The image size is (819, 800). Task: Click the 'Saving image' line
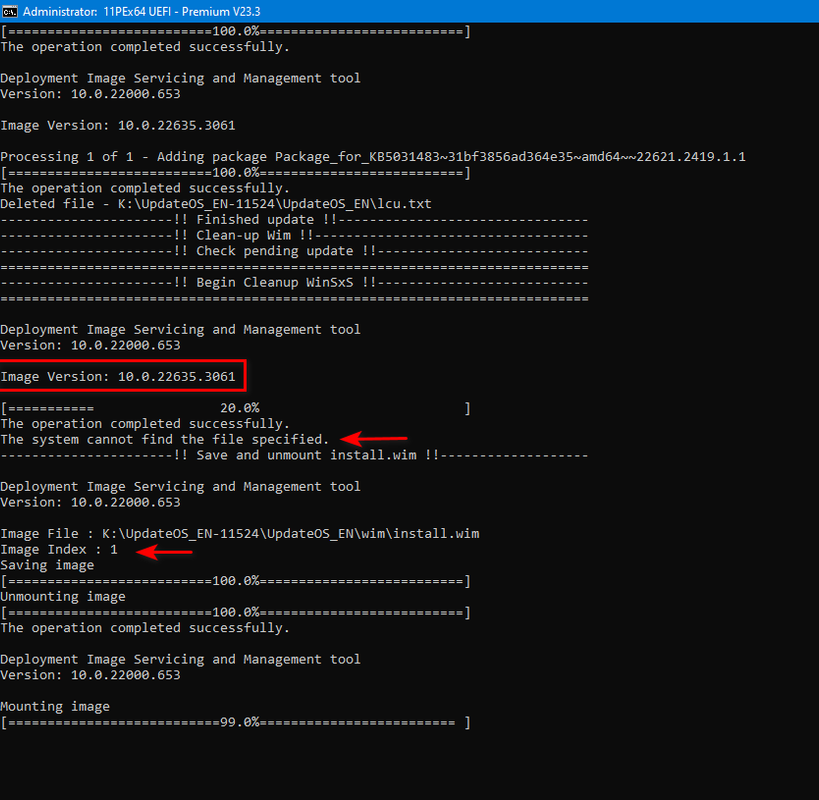(x=47, y=565)
